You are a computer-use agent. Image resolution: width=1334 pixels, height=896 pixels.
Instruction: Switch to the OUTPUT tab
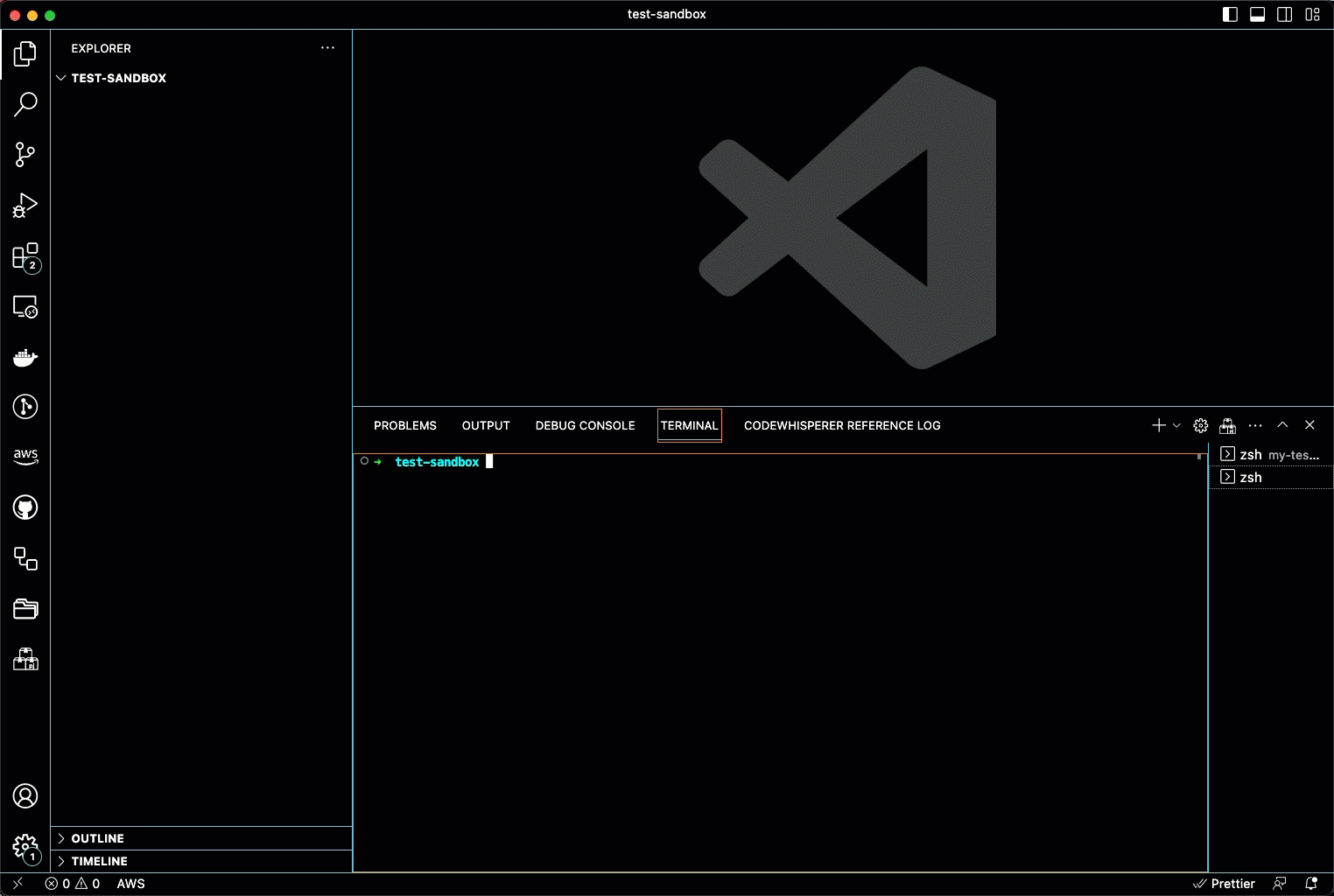tap(486, 425)
